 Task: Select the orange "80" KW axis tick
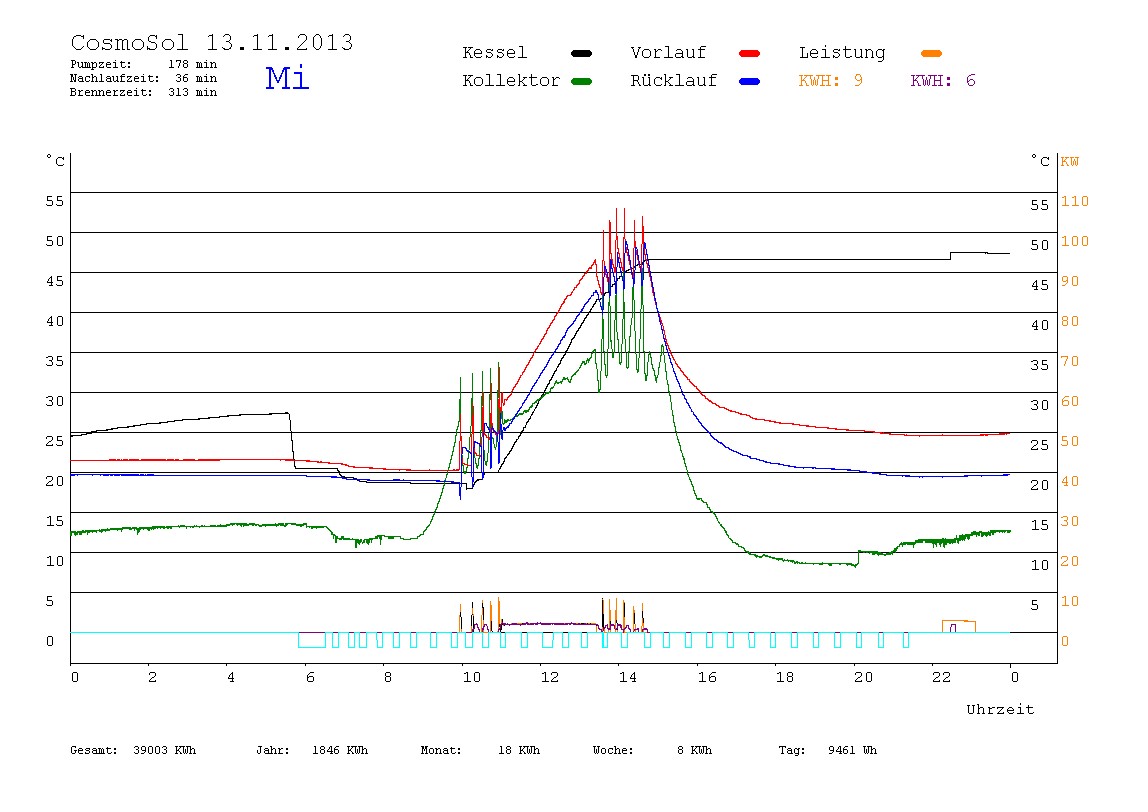click(1070, 321)
